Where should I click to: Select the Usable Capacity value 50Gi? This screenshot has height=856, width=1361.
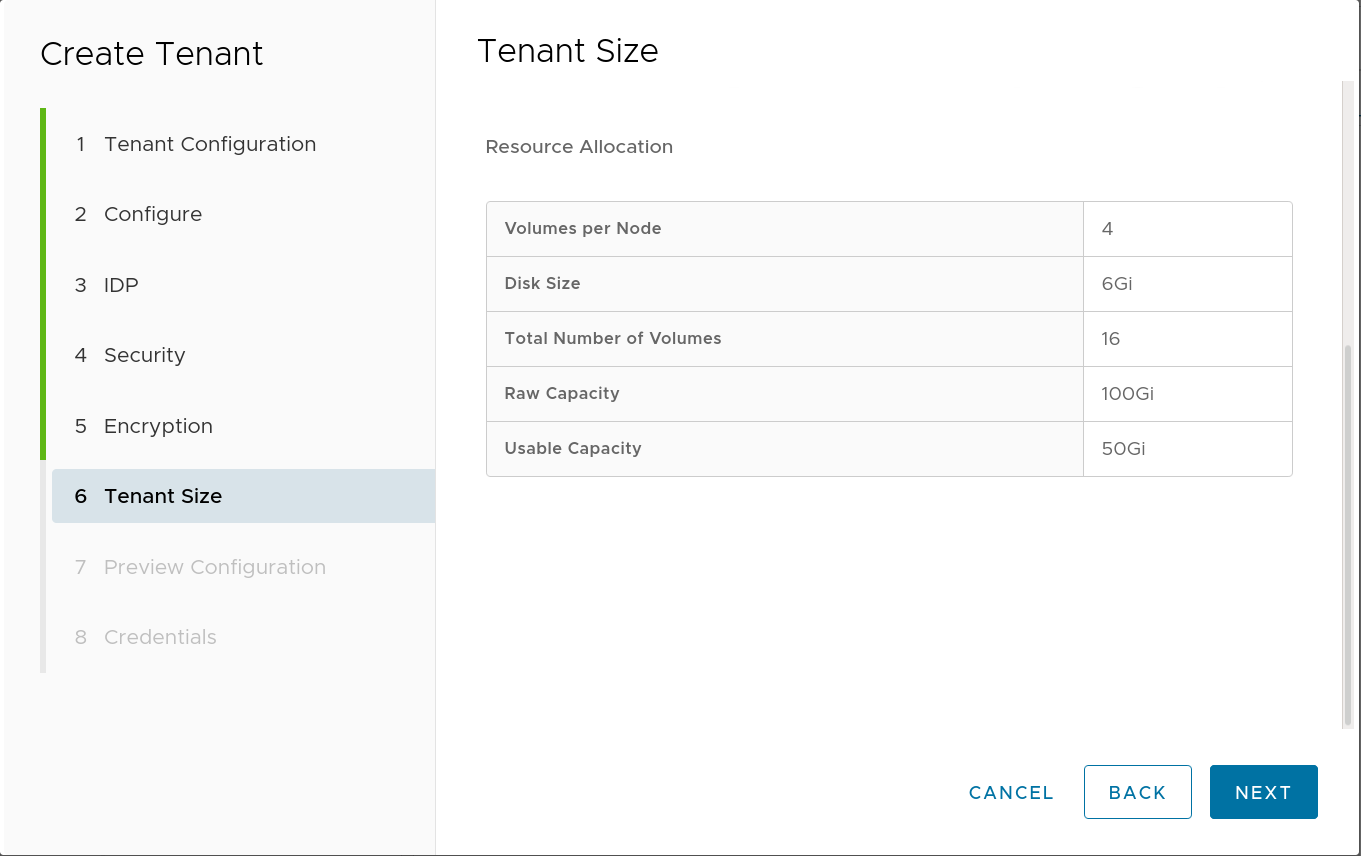1123,448
